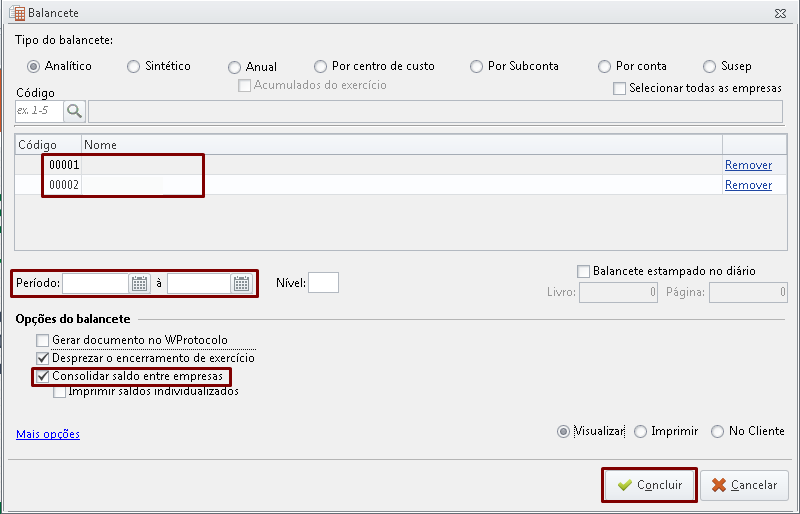Click the Nome column header
This screenshot has height=514, width=800.
coord(402,145)
